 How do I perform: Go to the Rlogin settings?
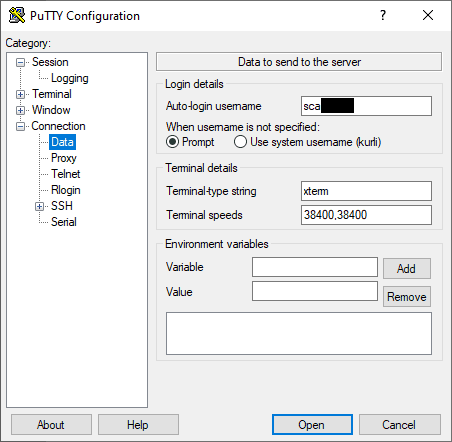[x=66, y=190]
